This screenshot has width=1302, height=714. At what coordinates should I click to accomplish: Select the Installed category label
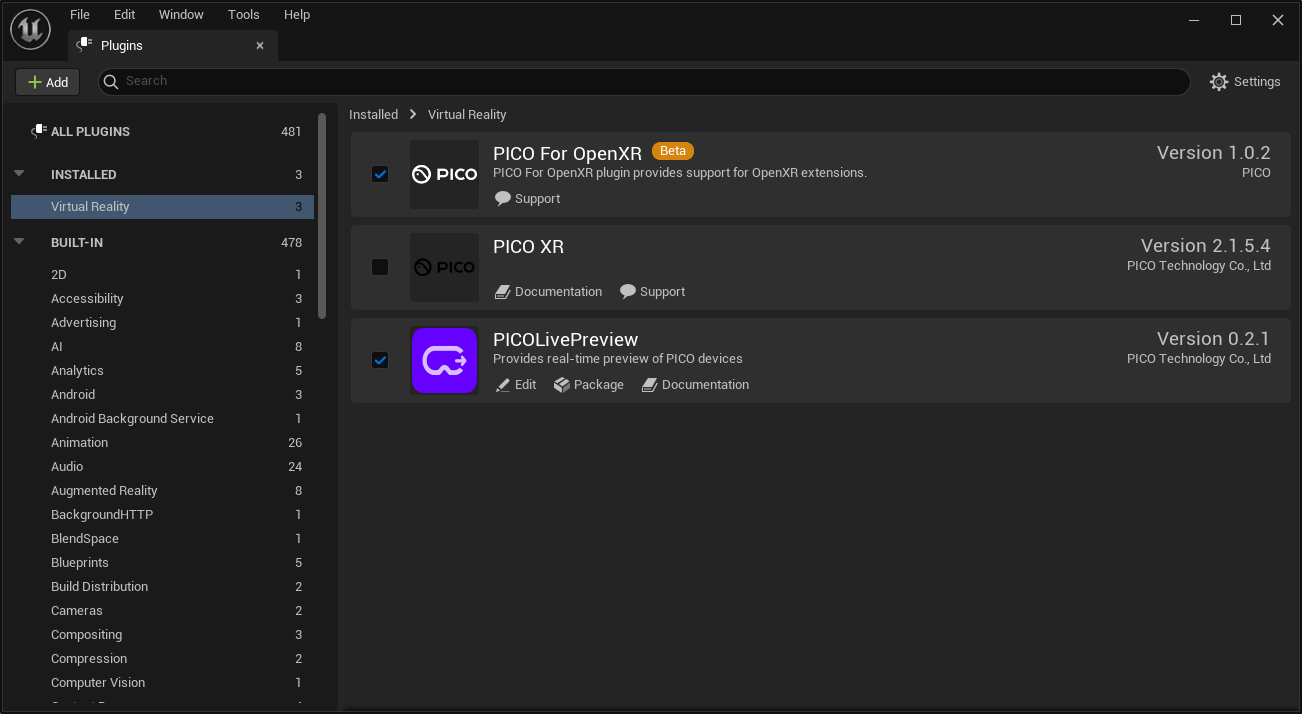84,174
